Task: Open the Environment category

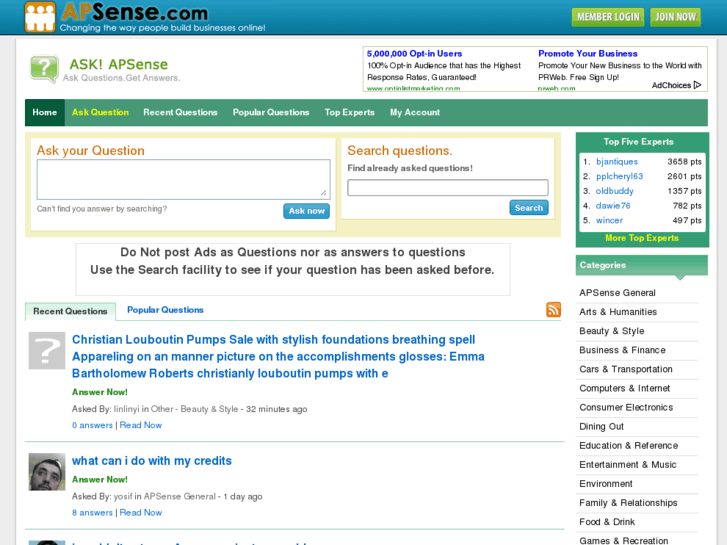Action: [x=606, y=483]
